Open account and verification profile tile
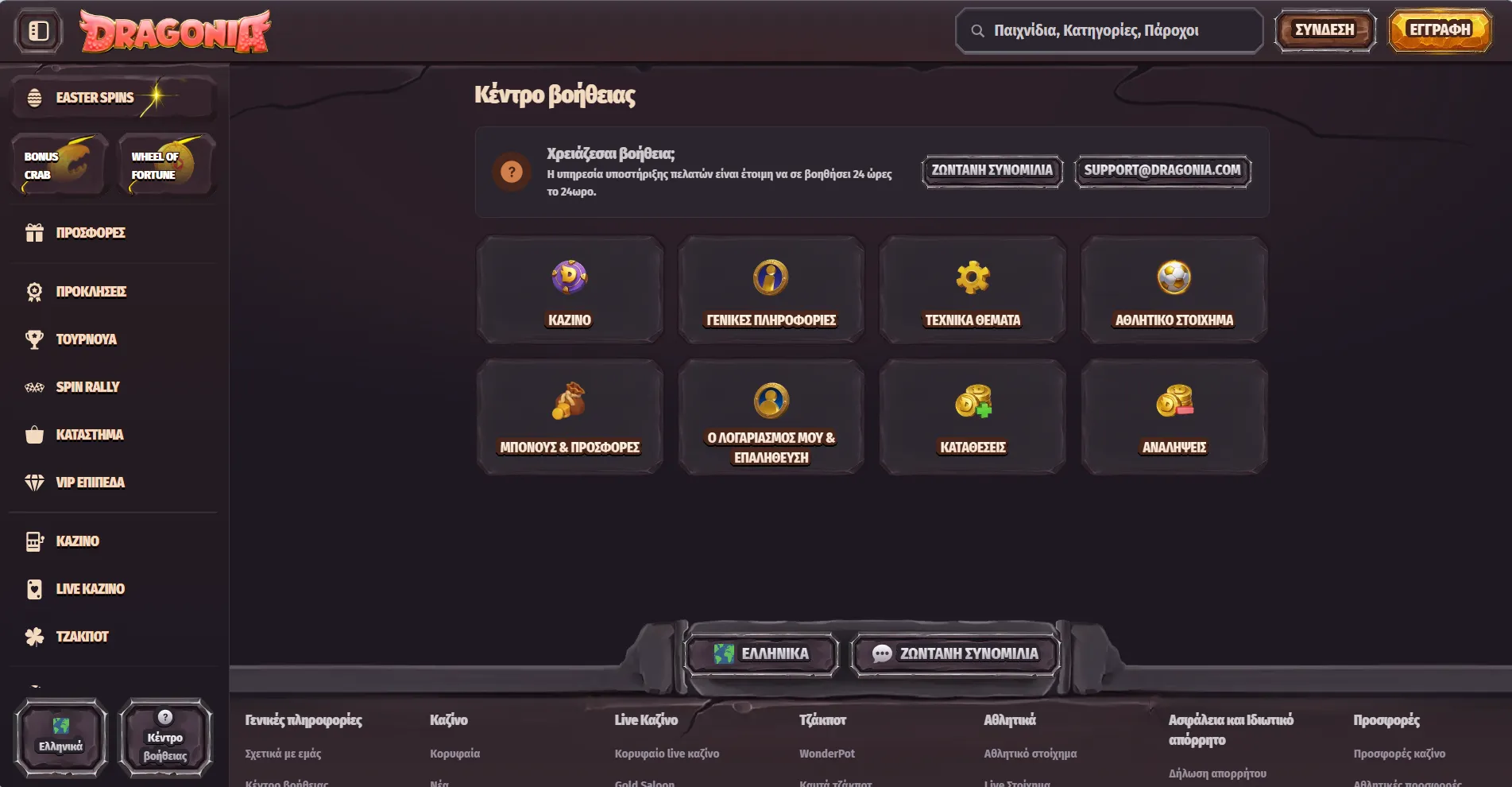 (771, 417)
